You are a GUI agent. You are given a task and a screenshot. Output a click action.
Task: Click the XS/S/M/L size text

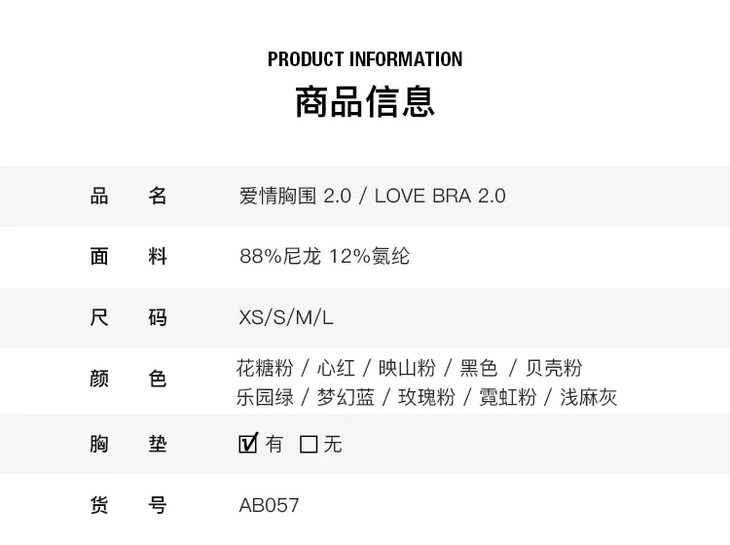(286, 318)
